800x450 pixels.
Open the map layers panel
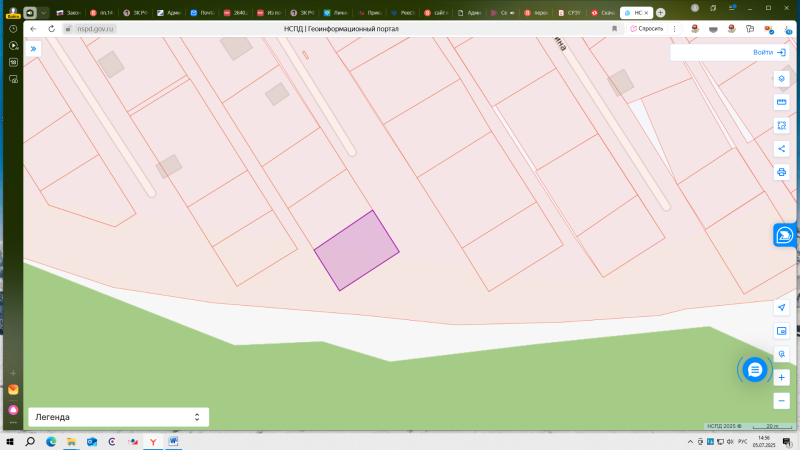tap(781, 79)
